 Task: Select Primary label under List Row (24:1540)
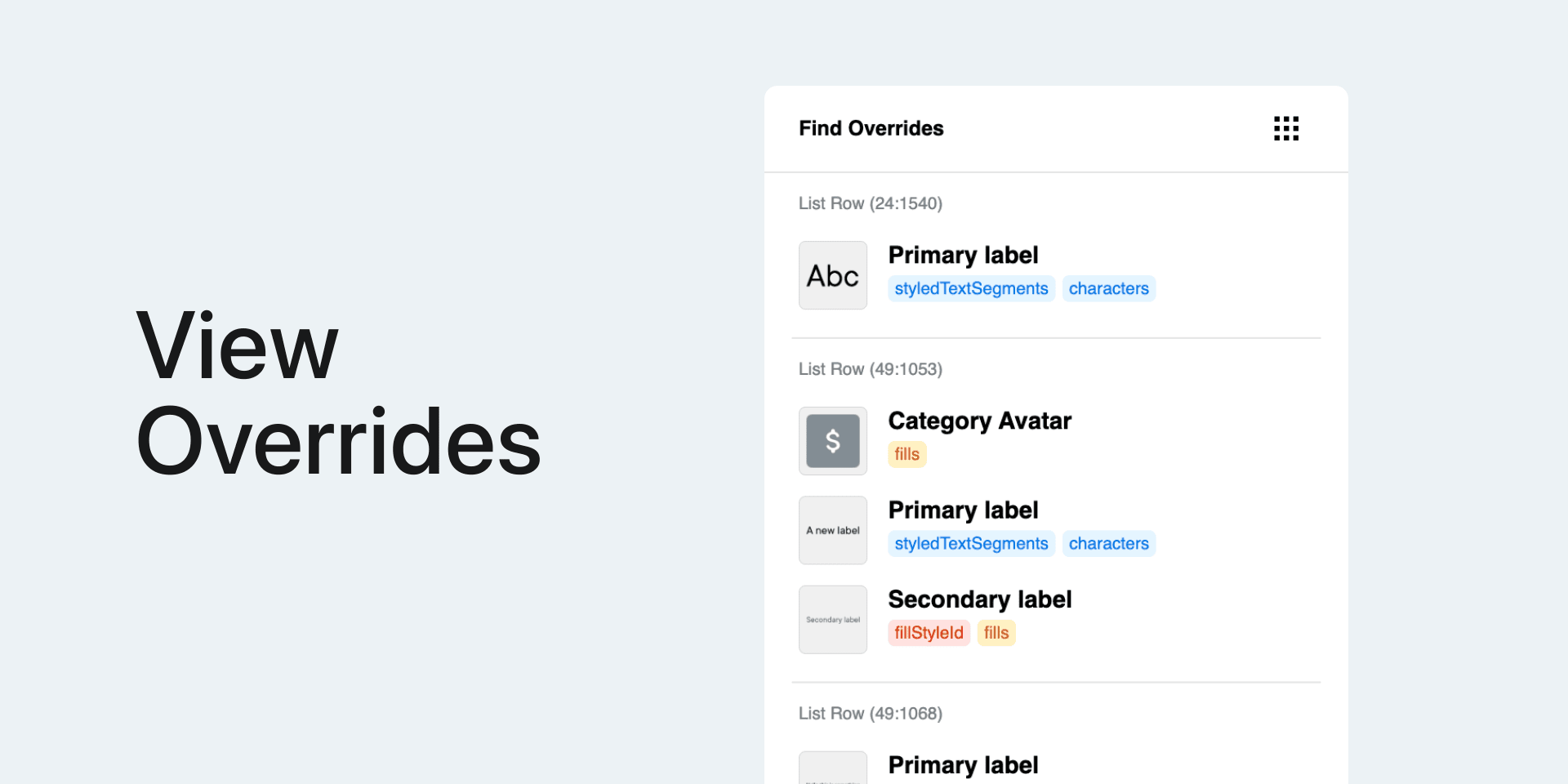tap(963, 255)
